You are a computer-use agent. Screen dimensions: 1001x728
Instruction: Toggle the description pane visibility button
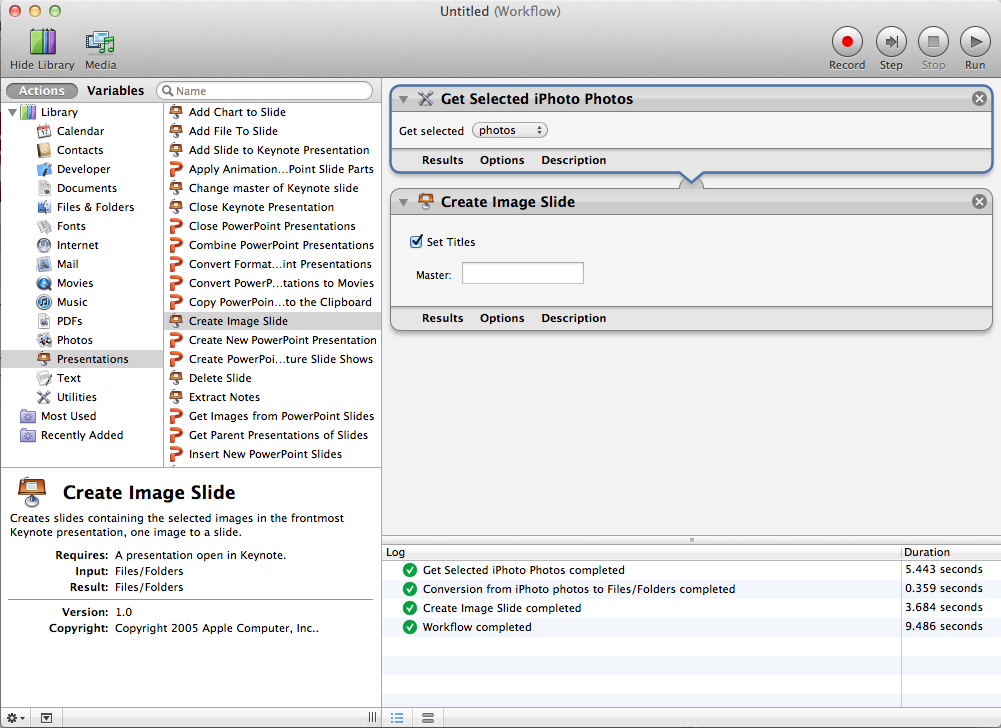tap(47, 718)
